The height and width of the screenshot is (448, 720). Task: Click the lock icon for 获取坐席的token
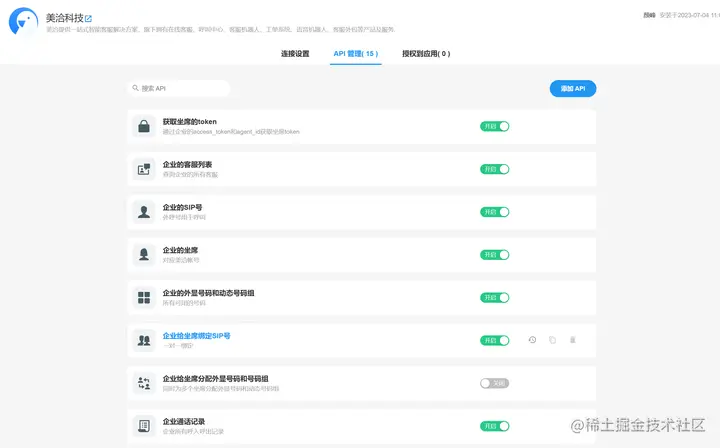click(144, 126)
